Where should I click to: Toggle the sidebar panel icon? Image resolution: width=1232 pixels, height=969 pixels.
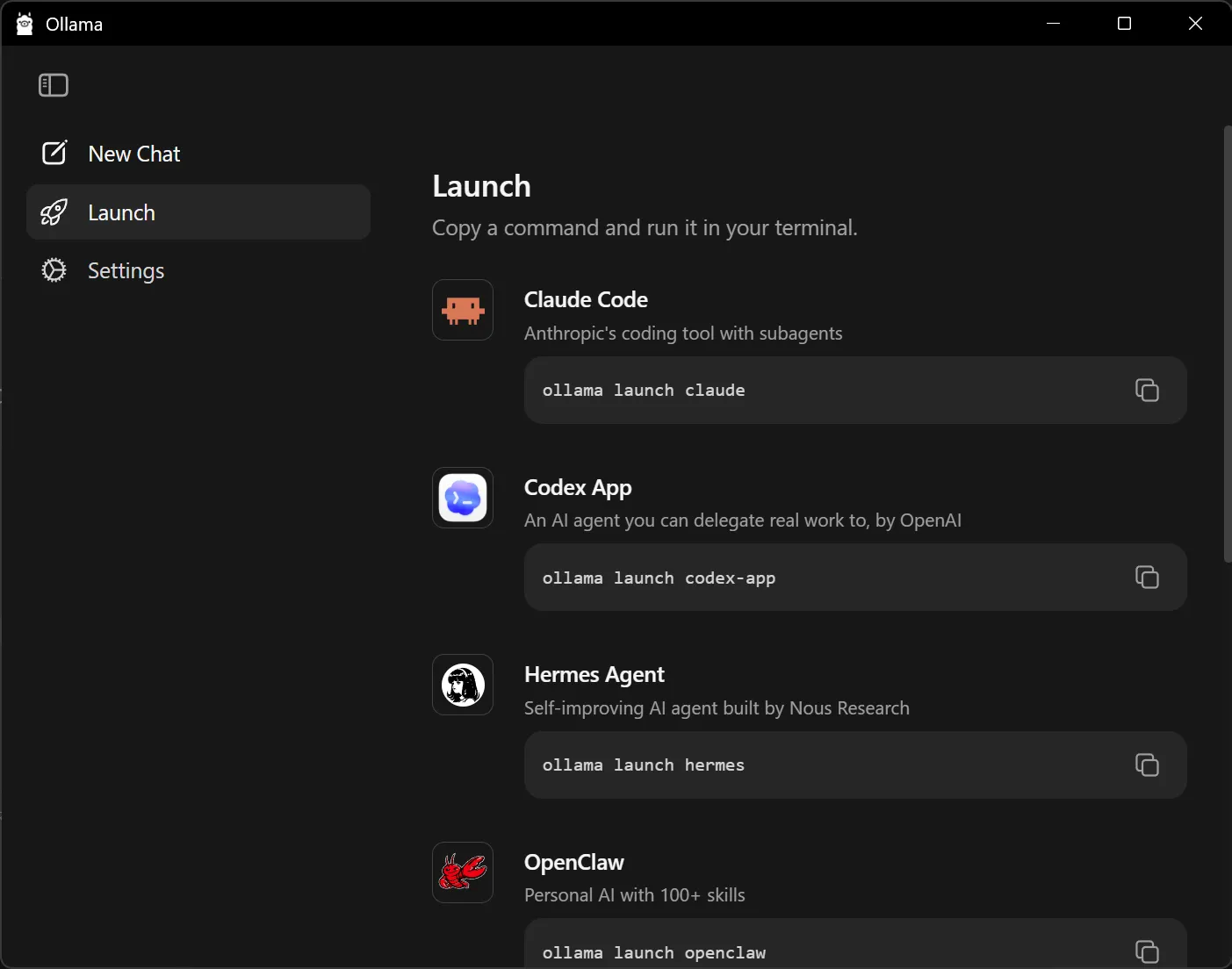coord(54,85)
